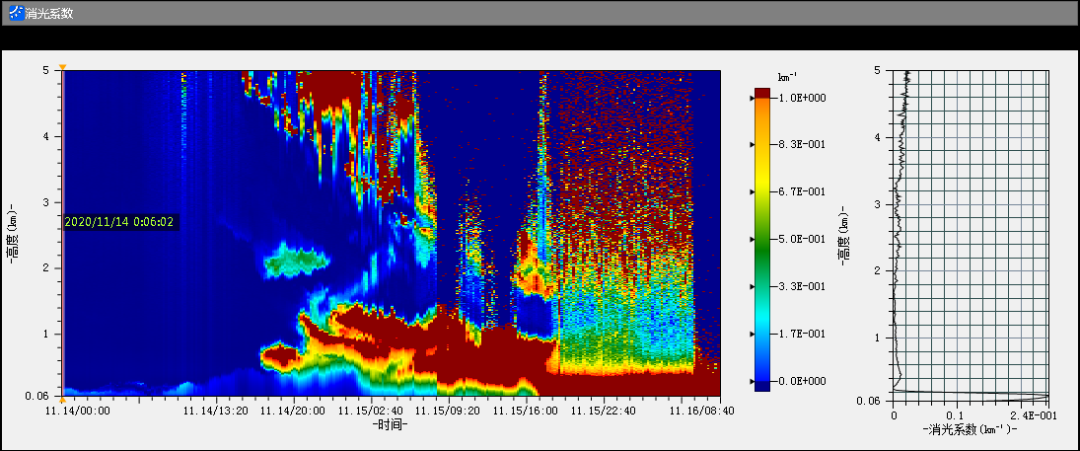Click the 消光系数 window icon

click(15, 13)
